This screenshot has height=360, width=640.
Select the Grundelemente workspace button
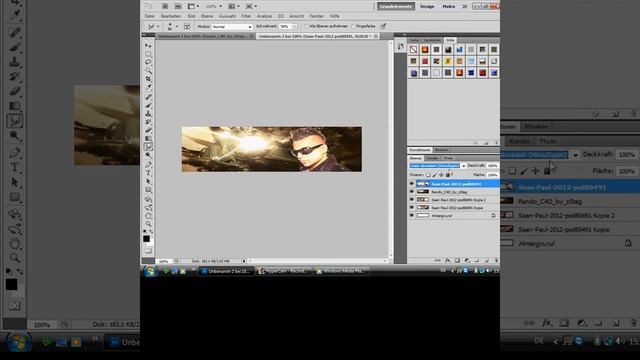(396, 6)
